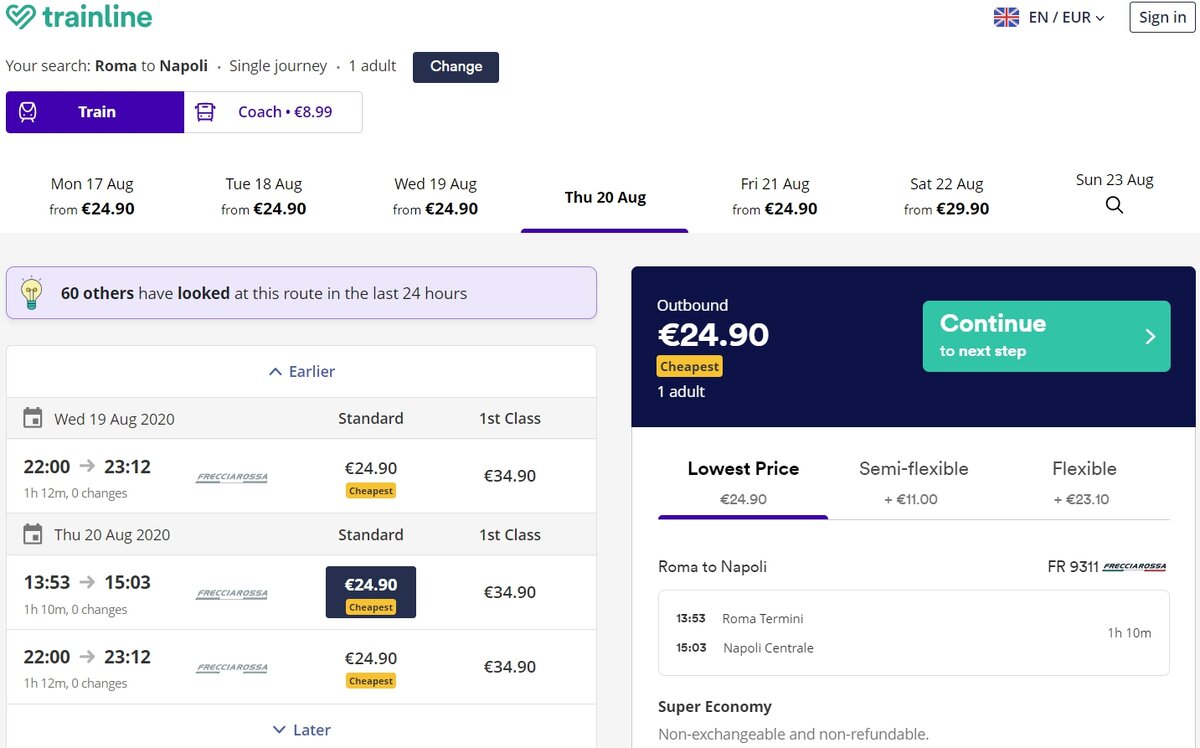Select Train transport mode
Viewport: 1200px width, 748px height.
coord(95,112)
